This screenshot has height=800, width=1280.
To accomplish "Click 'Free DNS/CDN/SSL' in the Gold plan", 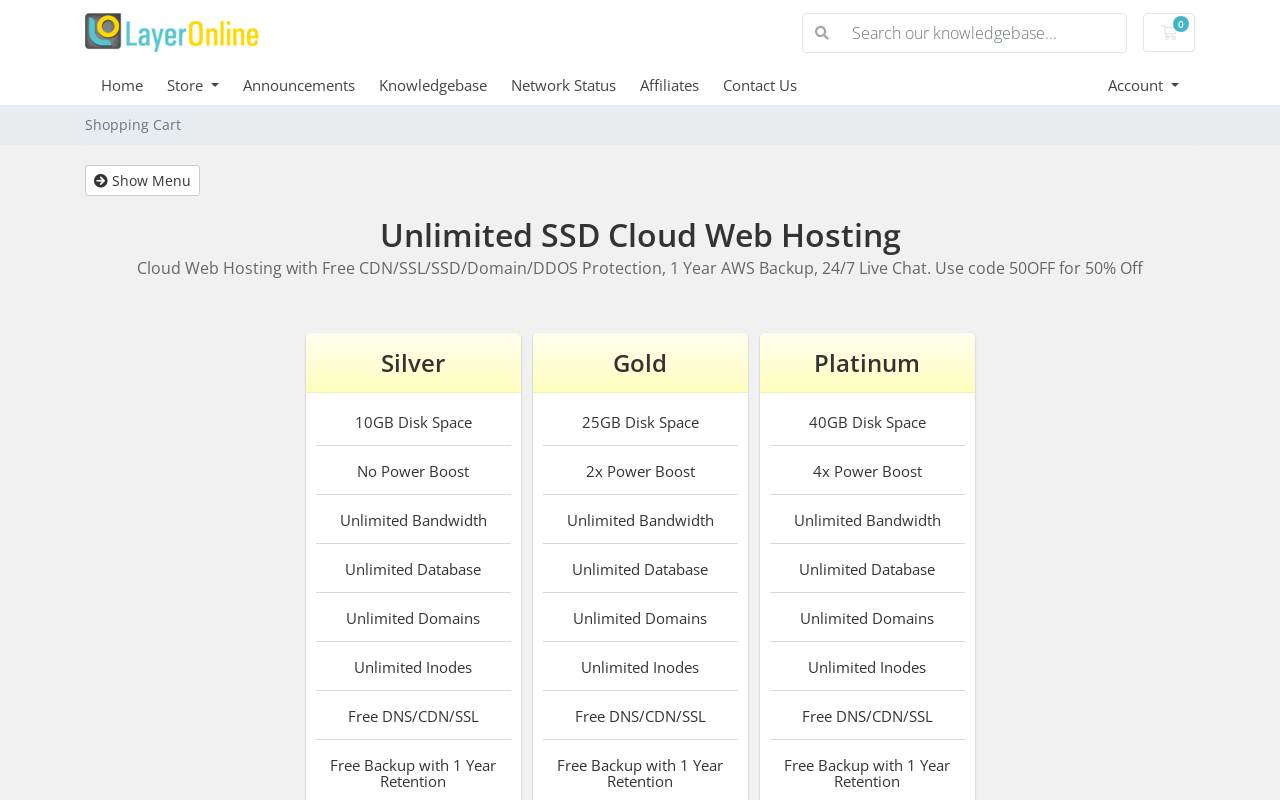I will [640, 716].
